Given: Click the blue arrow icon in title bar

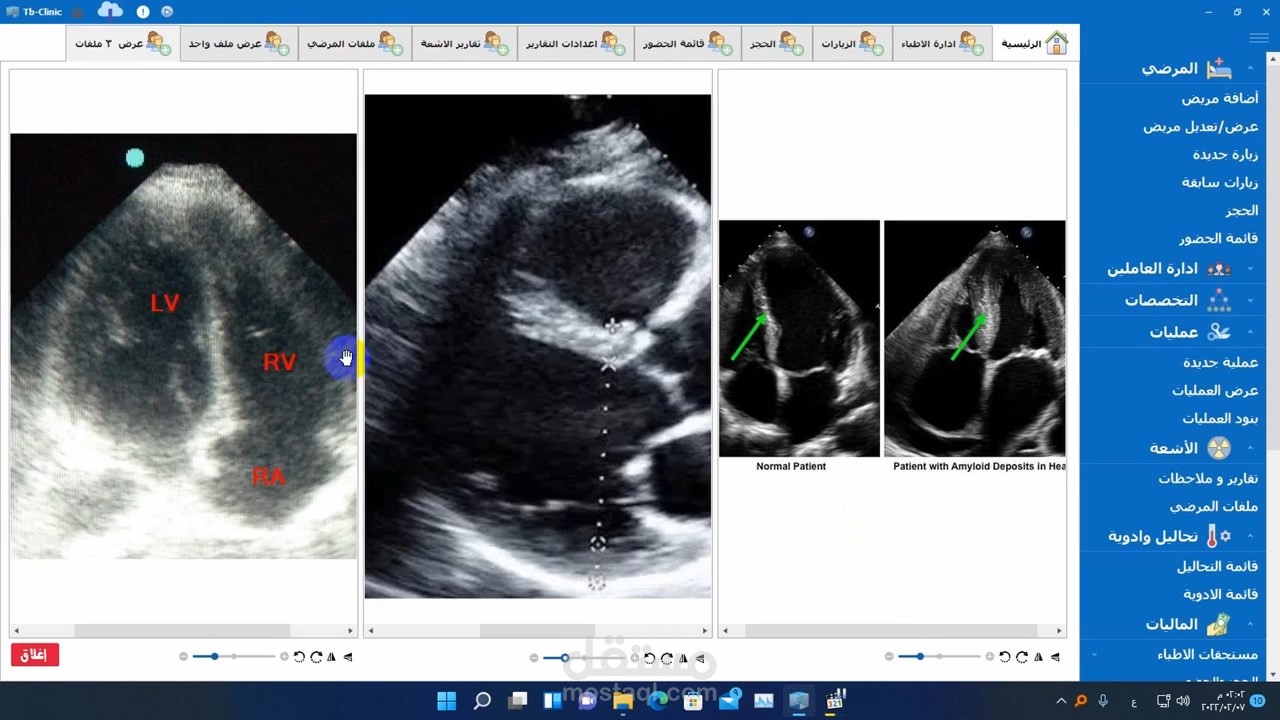Looking at the screenshot, I should pyautogui.click(x=167, y=12).
